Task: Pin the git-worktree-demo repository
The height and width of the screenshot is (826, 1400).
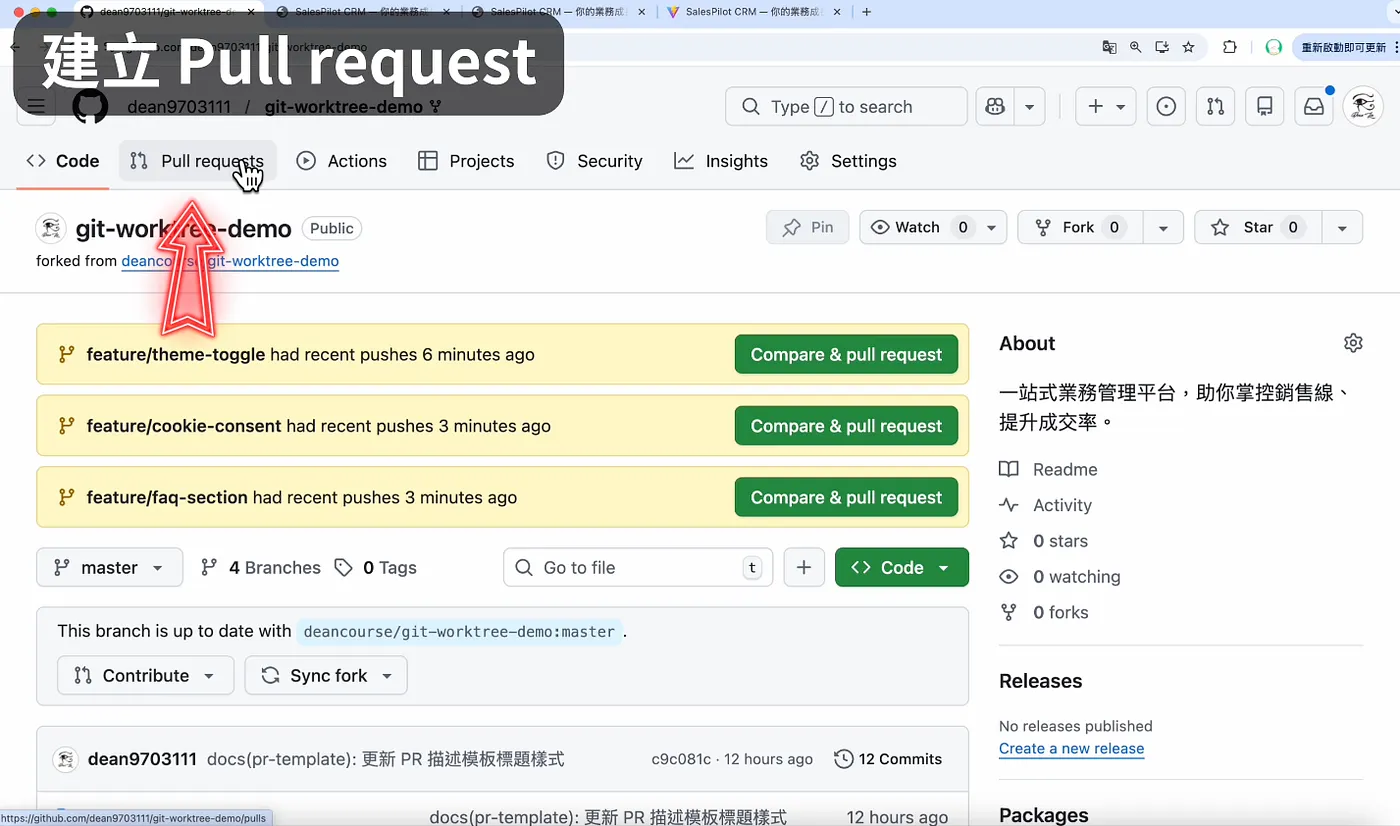Action: (x=808, y=227)
